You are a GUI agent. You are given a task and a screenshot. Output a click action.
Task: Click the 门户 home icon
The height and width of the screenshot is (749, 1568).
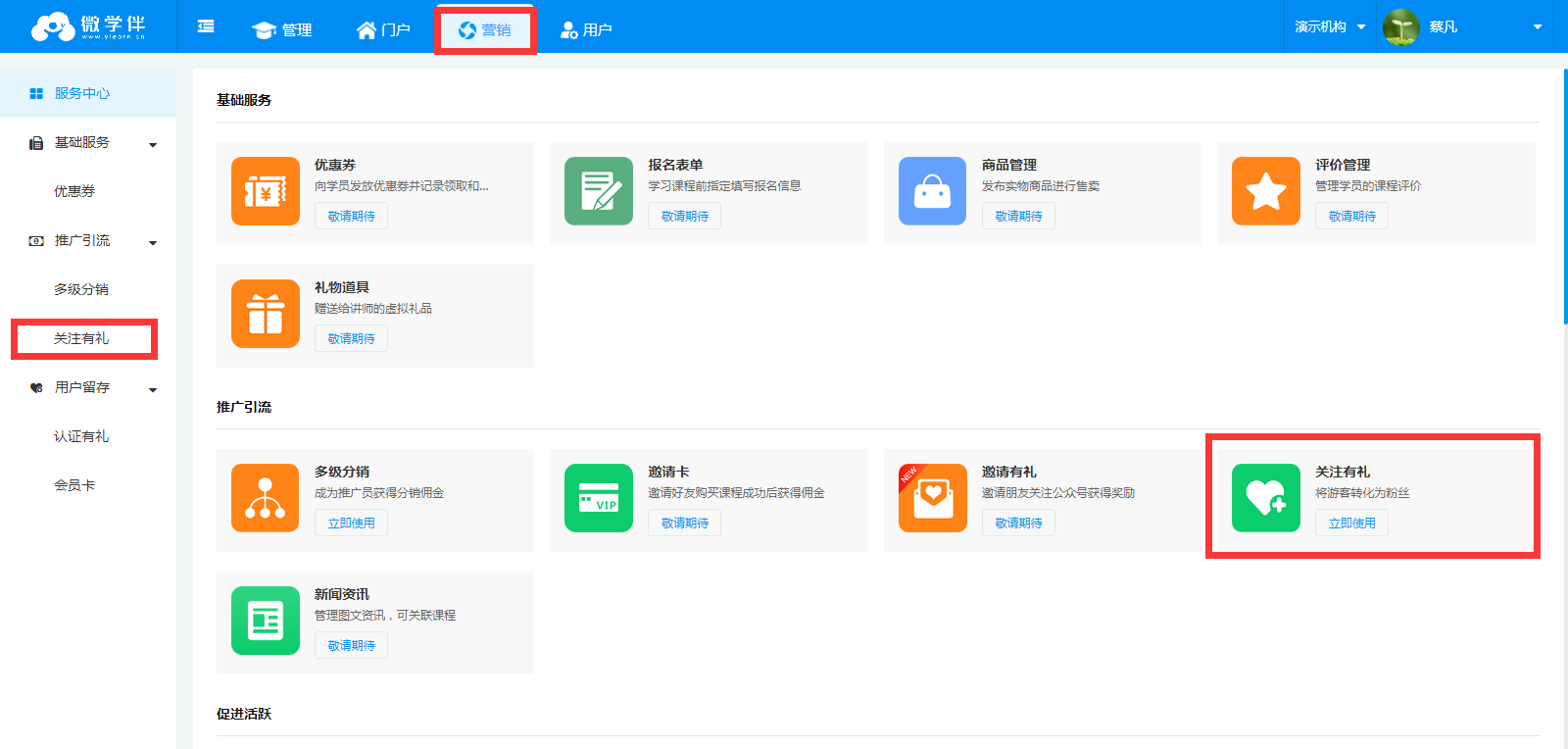click(x=367, y=29)
